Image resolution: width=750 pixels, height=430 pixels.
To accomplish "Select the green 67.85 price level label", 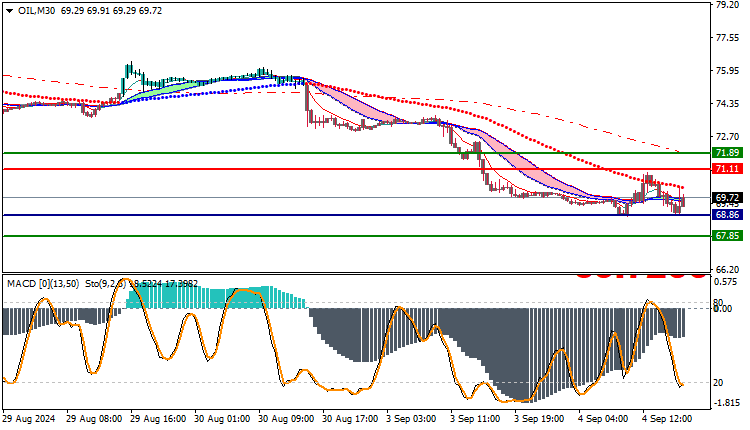I will tap(727, 236).
